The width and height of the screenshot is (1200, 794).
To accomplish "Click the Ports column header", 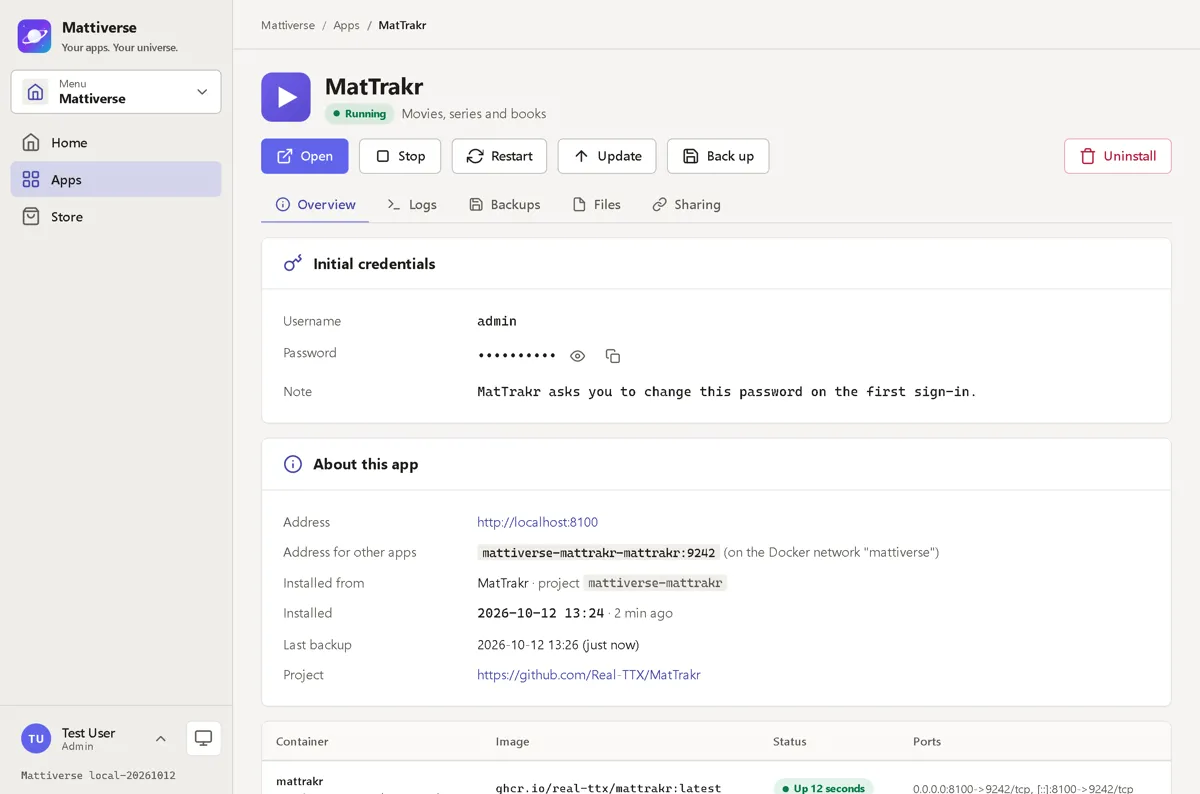I will point(927,742).
